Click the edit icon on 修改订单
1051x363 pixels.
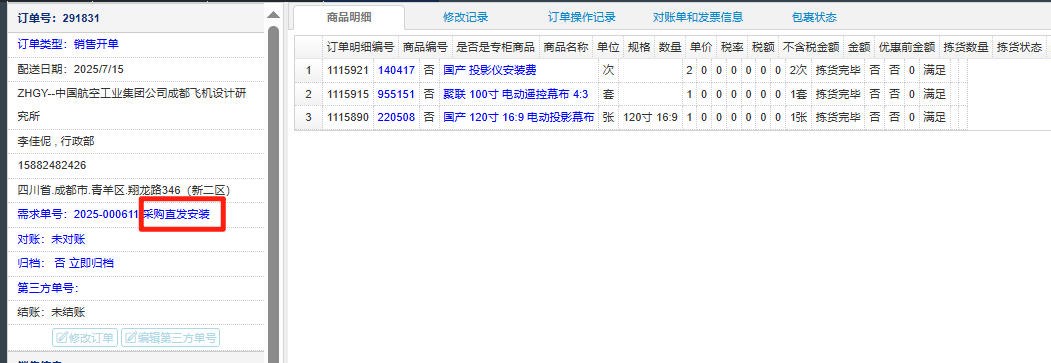coord(62,338)
